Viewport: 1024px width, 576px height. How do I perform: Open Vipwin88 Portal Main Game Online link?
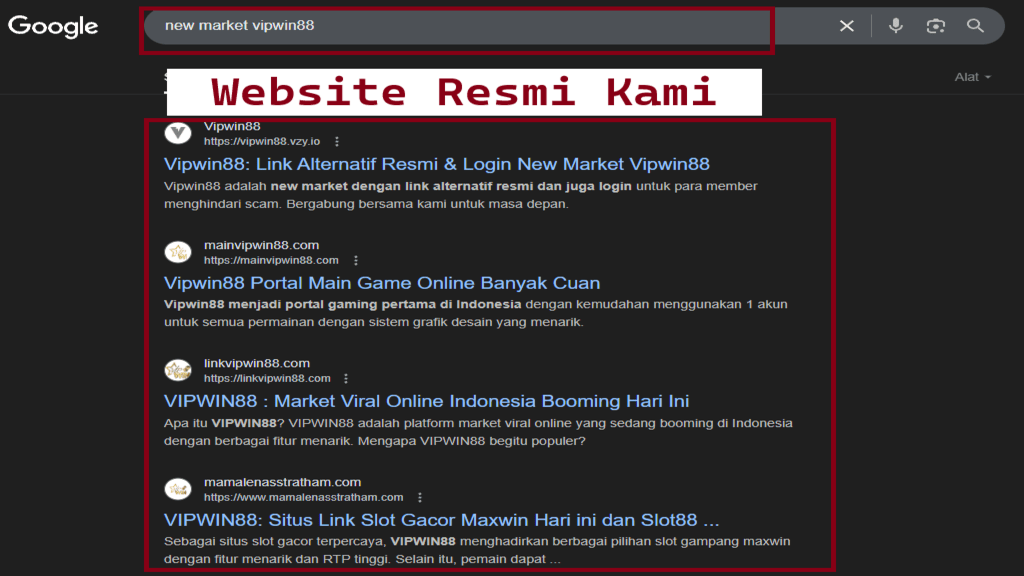tap(381, 283)
